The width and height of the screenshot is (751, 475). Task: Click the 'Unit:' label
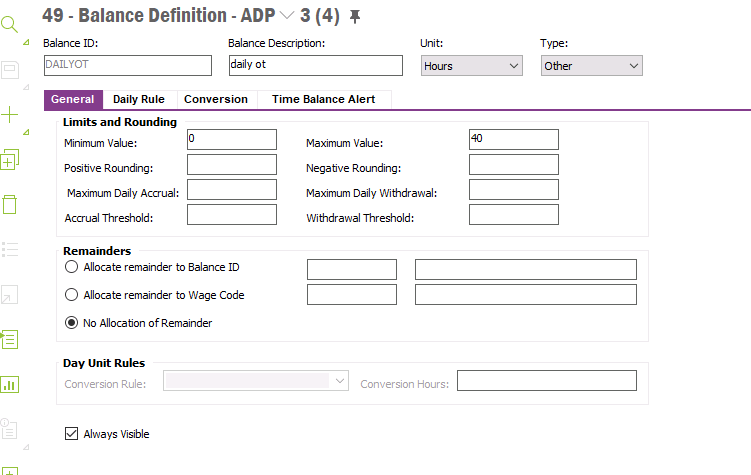tap(432, 43)
